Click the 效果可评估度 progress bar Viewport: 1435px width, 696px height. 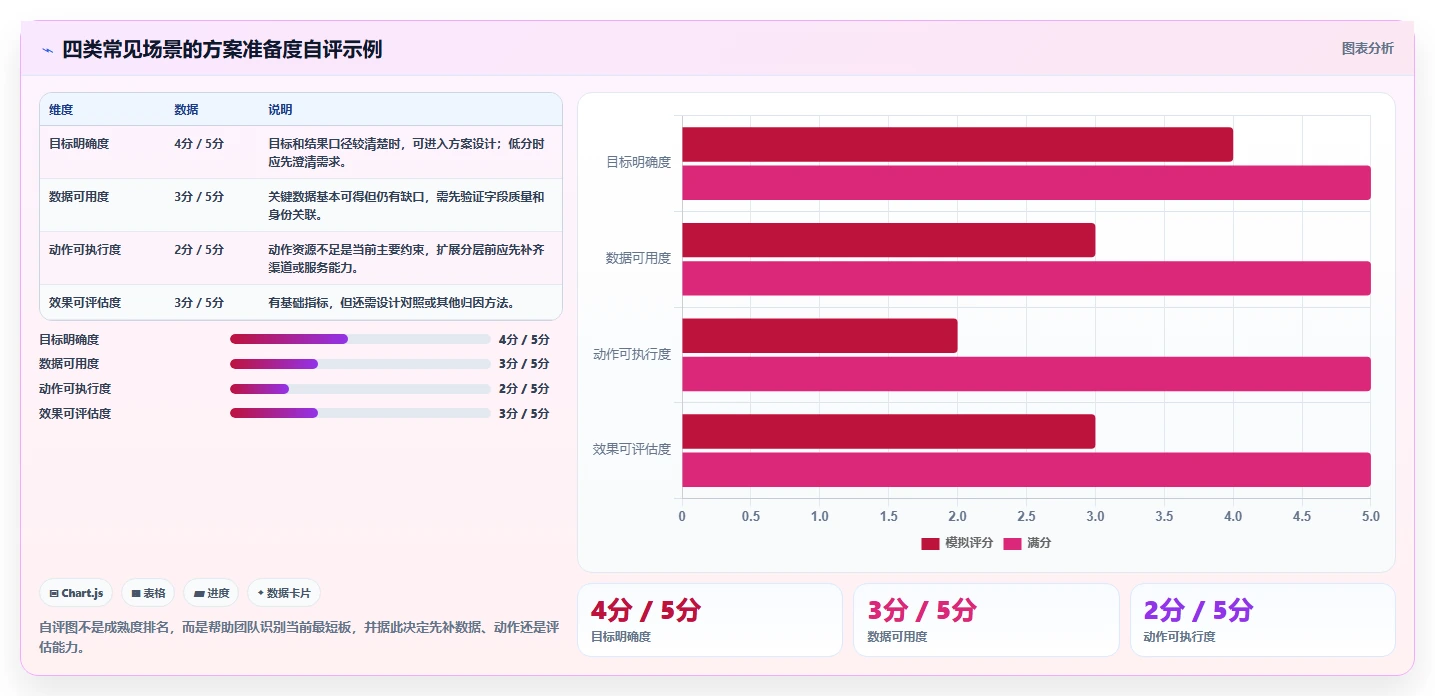click(360, 413)
